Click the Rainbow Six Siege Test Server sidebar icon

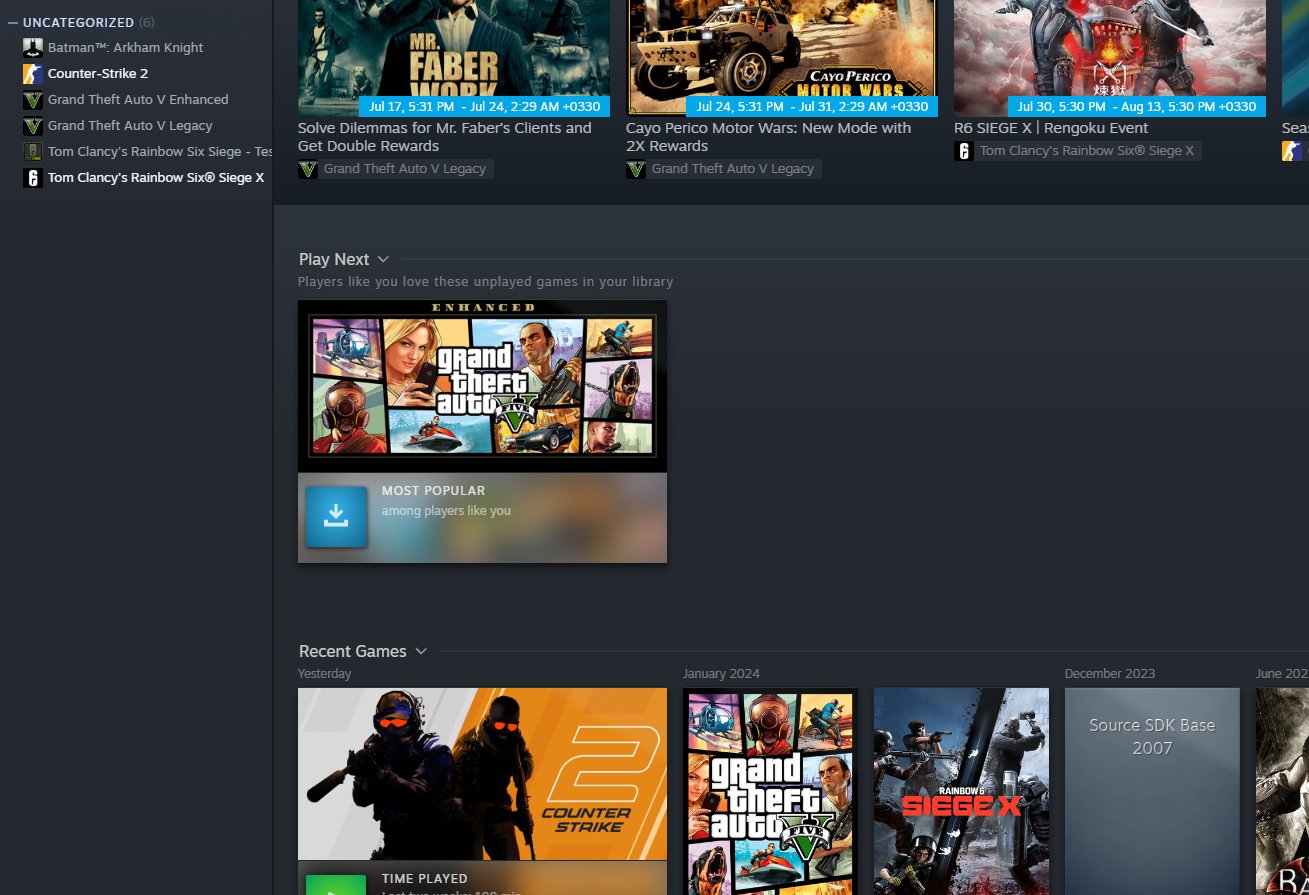33,151
